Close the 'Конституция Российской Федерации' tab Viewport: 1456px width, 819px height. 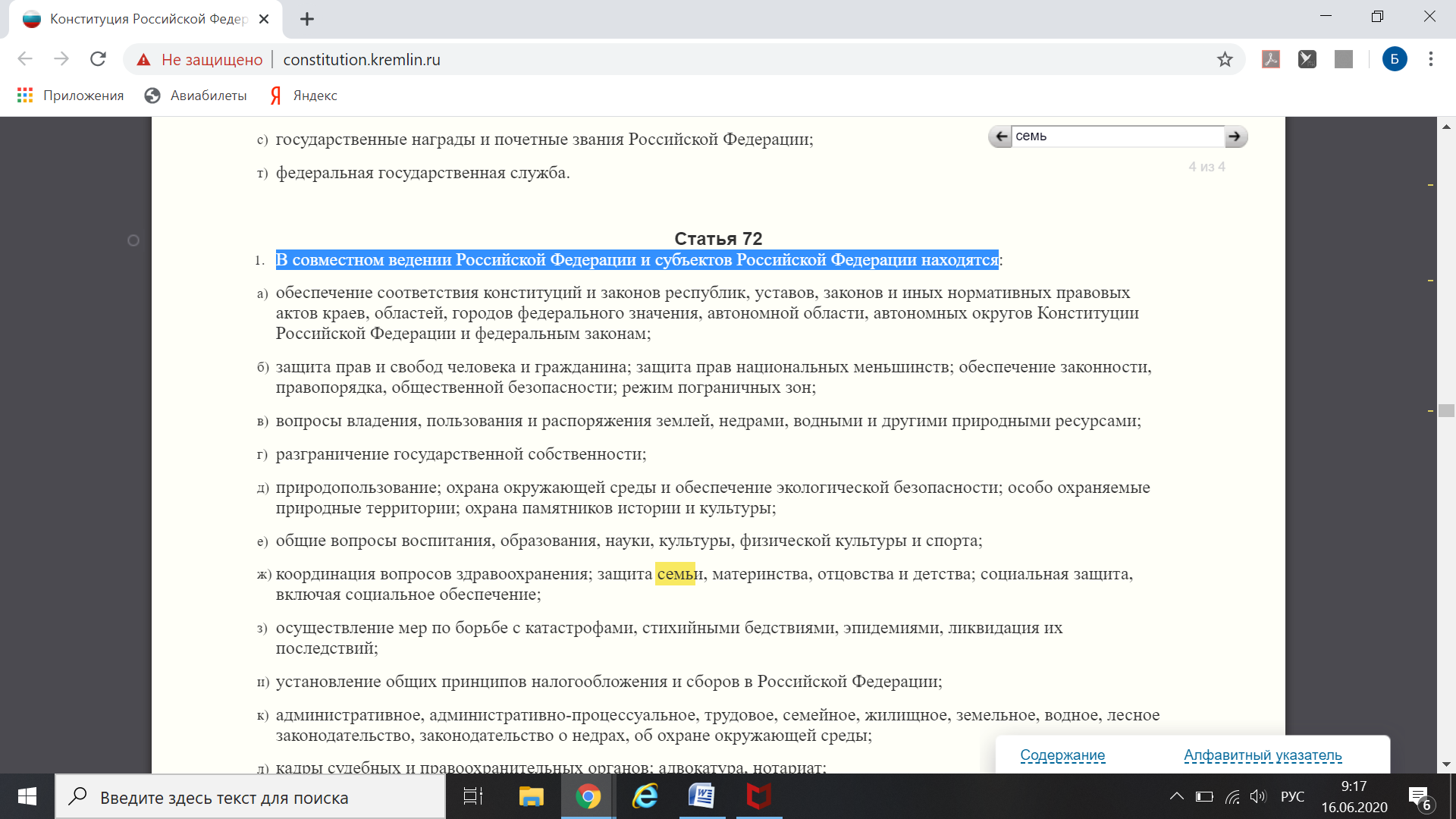tap(264, 19)
